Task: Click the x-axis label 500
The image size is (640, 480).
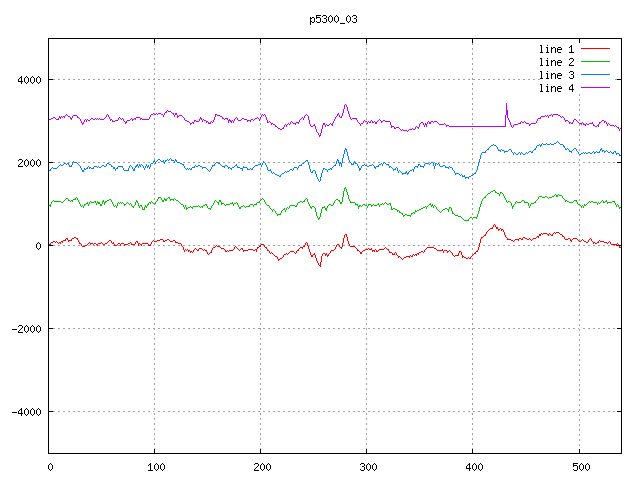Action: 581,467
